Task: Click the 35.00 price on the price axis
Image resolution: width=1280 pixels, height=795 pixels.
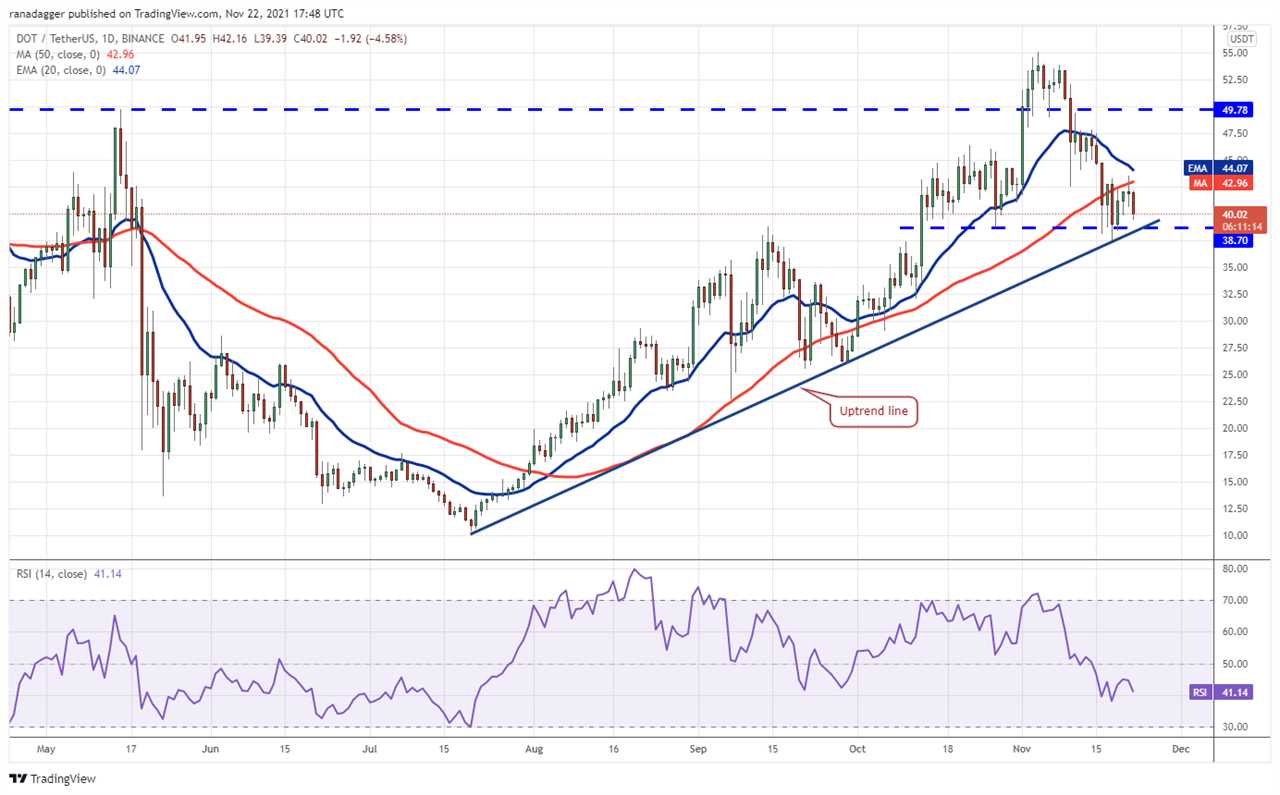Action: (x=1235, y=267)
